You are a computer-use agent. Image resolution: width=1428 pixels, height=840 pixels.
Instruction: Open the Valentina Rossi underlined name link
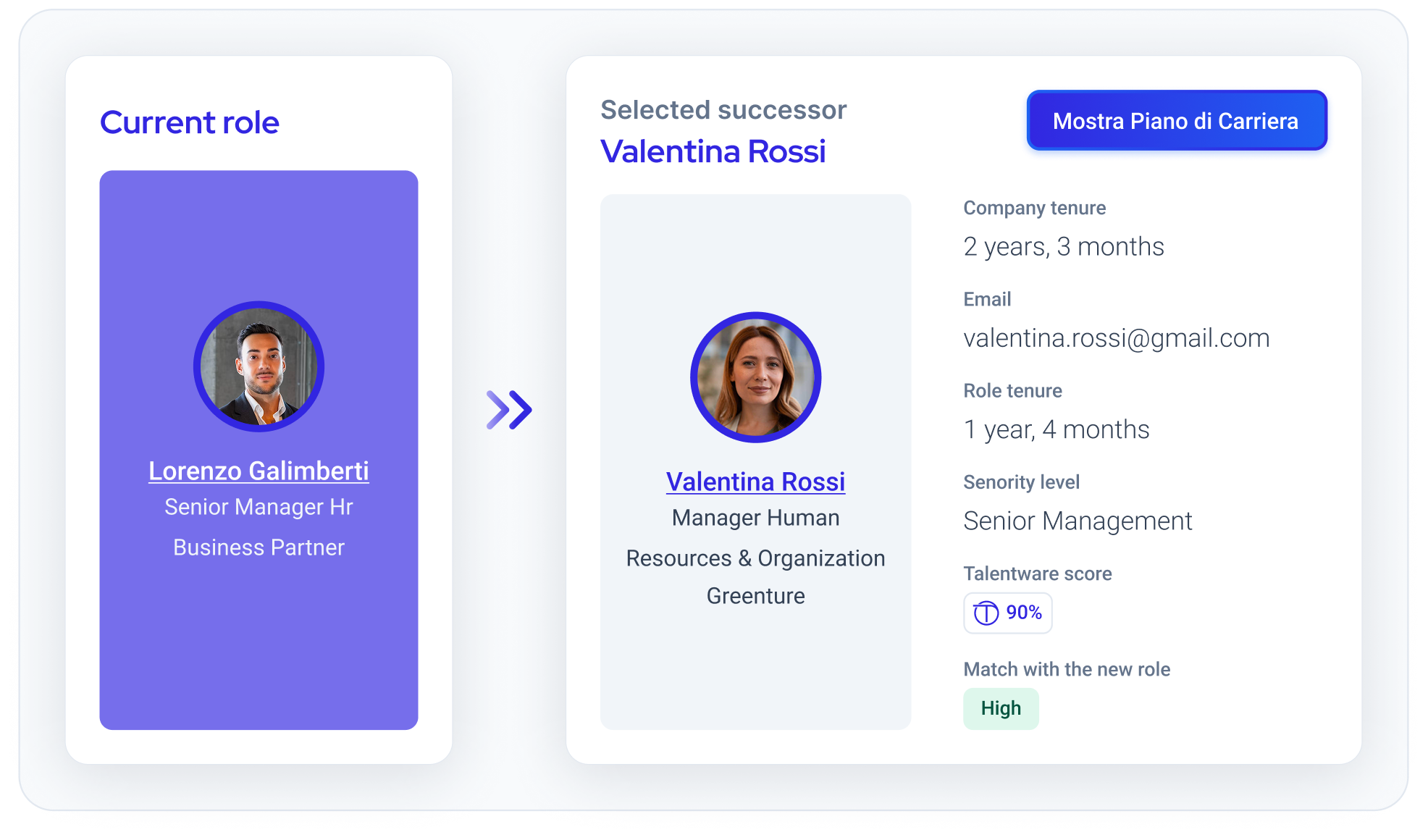(755, 482)
